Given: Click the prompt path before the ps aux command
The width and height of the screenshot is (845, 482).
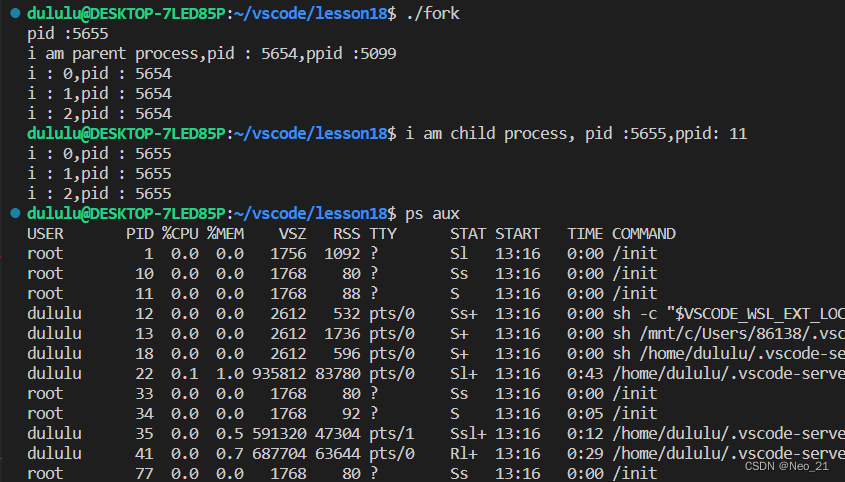Looking at the screenshot, I should [x=310, y=214].
